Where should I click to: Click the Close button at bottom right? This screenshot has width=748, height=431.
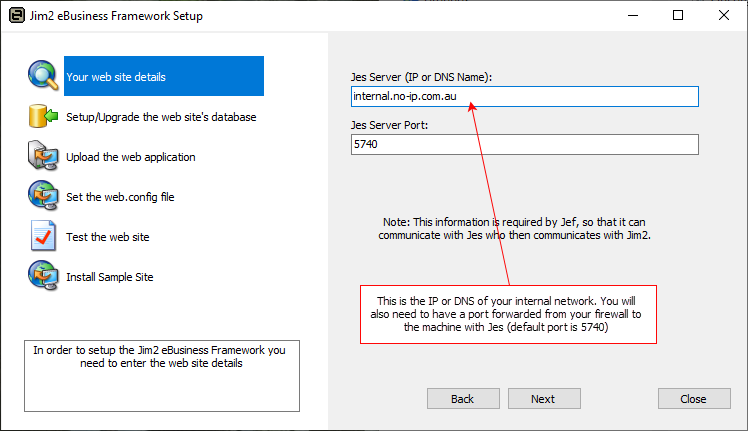tap(694, 399)
